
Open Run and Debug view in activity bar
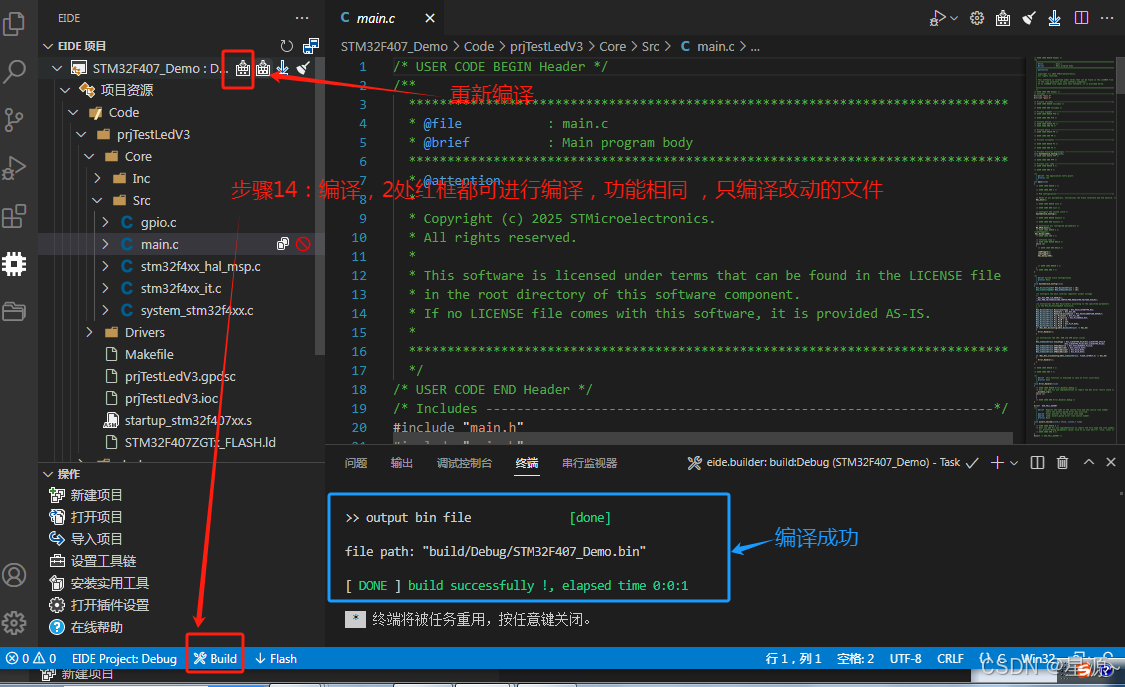14,168
